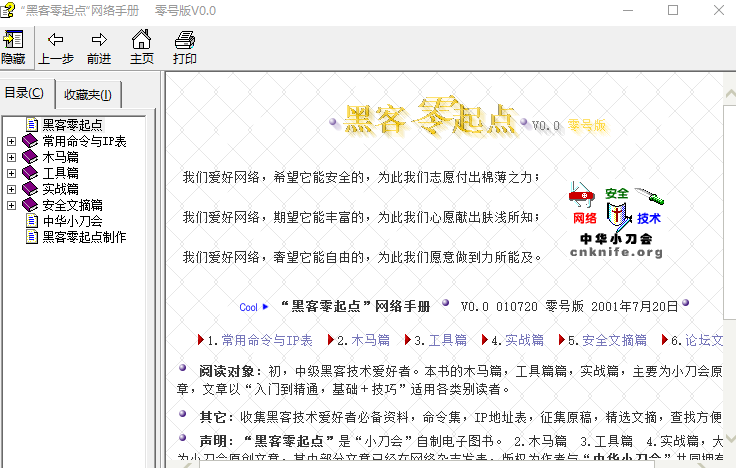Click the purple book icon beside 木马篇

30,157
